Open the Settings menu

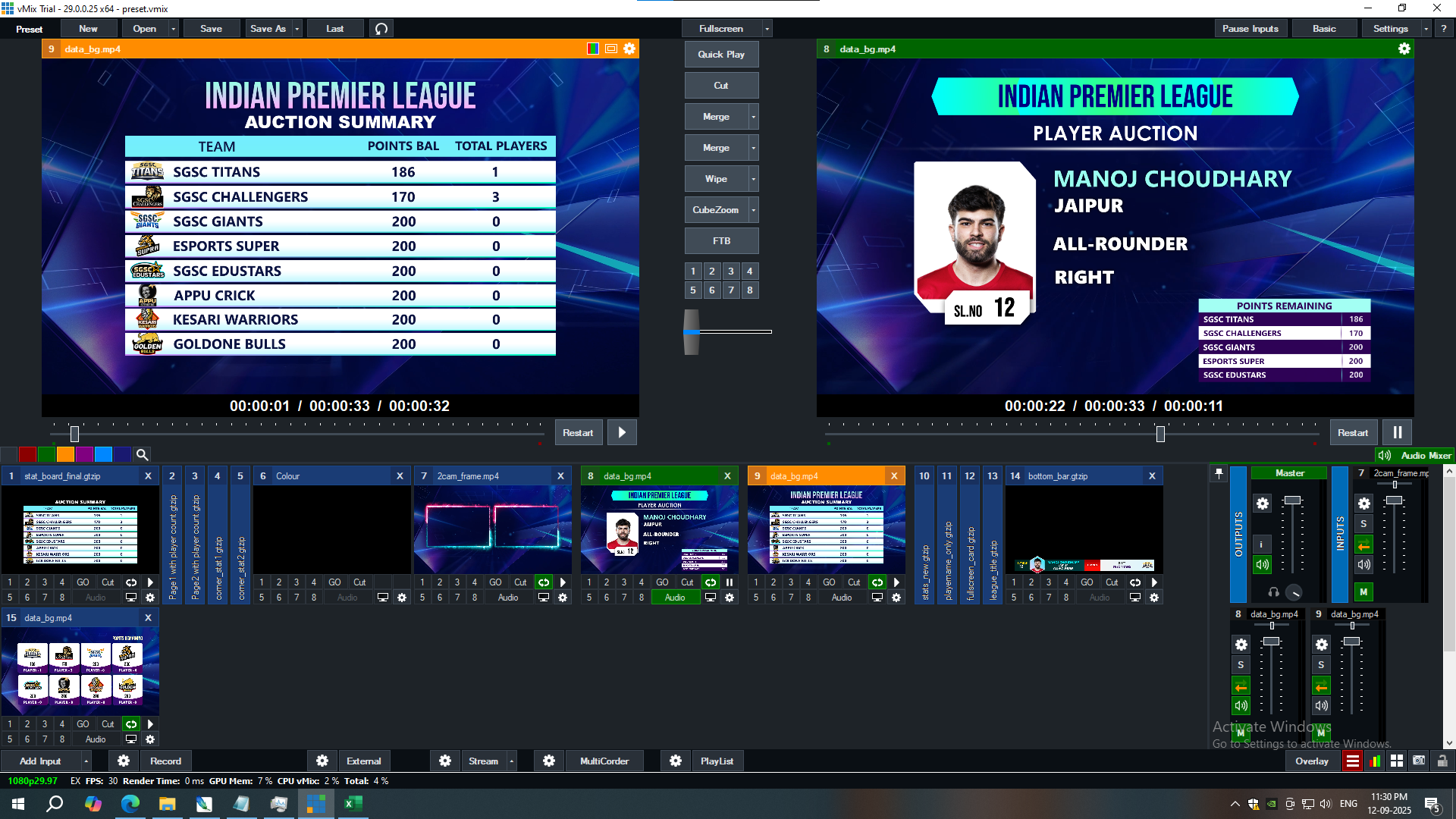tap(1390, 29)
